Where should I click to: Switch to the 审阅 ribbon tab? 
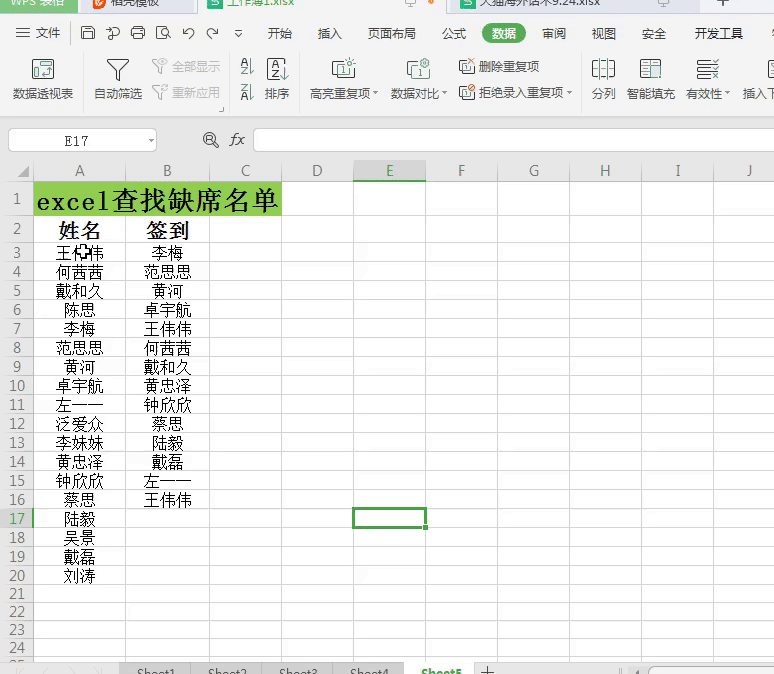click(x=554, y=34)
